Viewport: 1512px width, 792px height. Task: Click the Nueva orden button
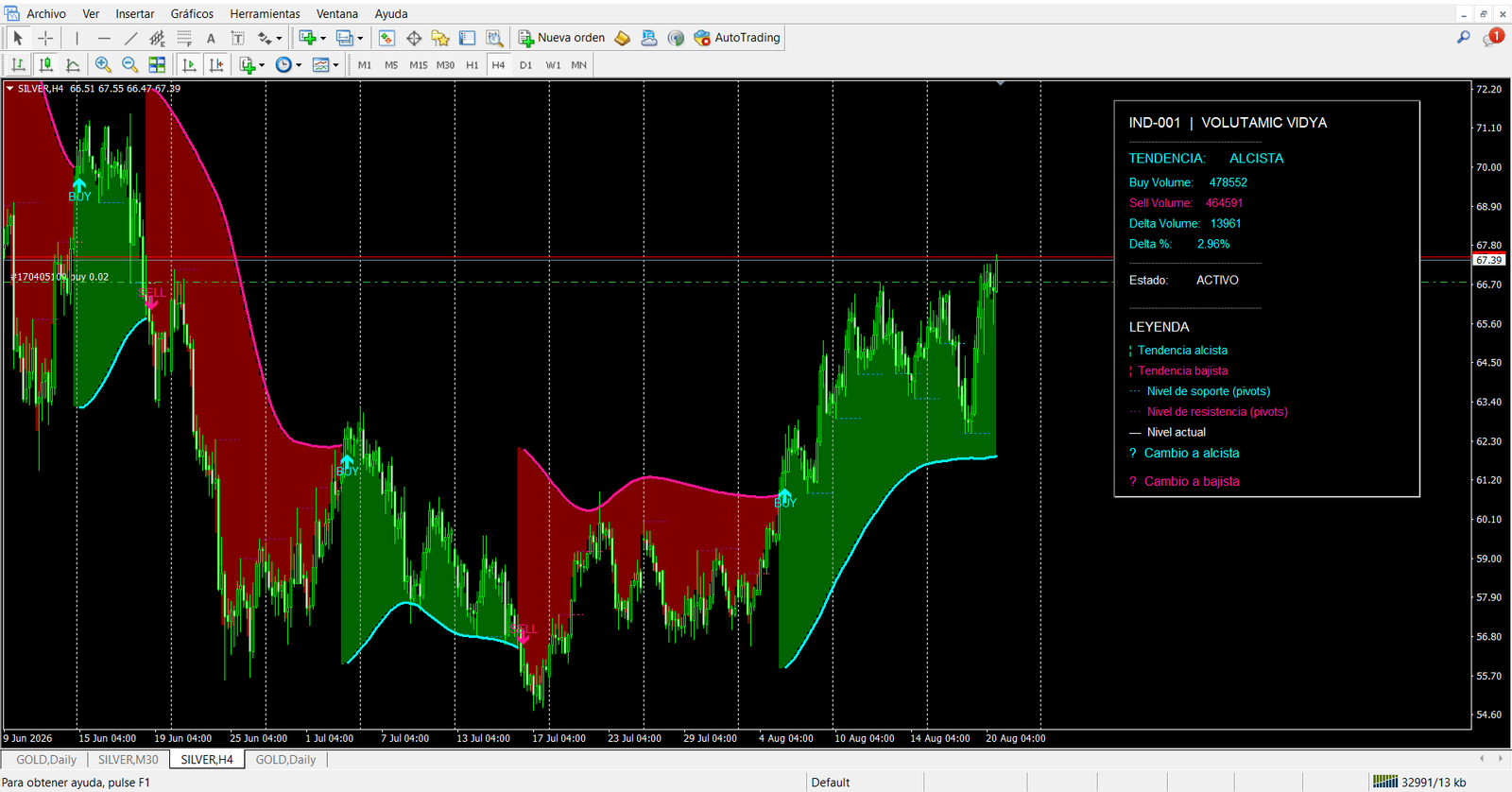pyautogui.click(x=561, y=38)
